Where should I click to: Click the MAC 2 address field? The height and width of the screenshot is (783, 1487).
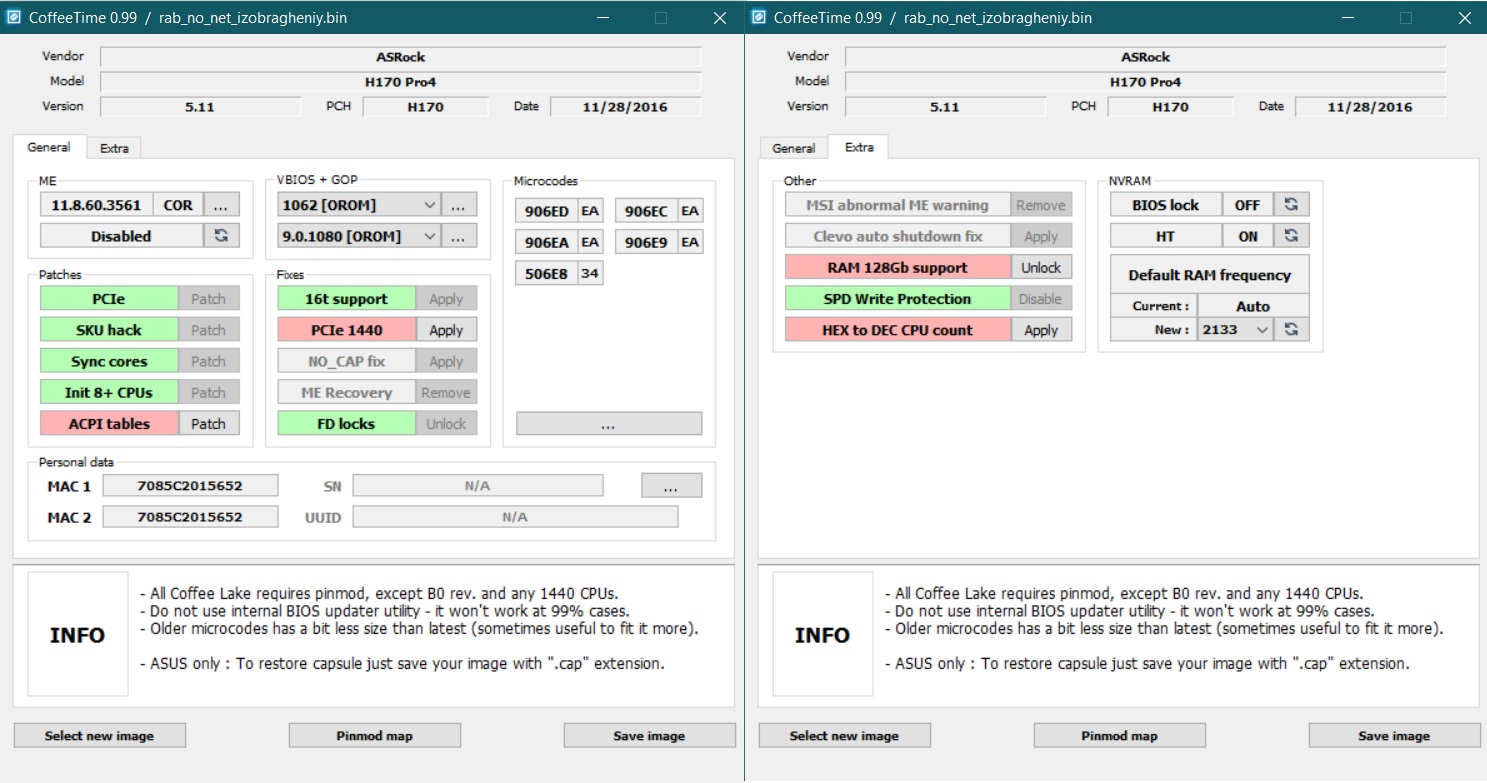coord(190,517)
